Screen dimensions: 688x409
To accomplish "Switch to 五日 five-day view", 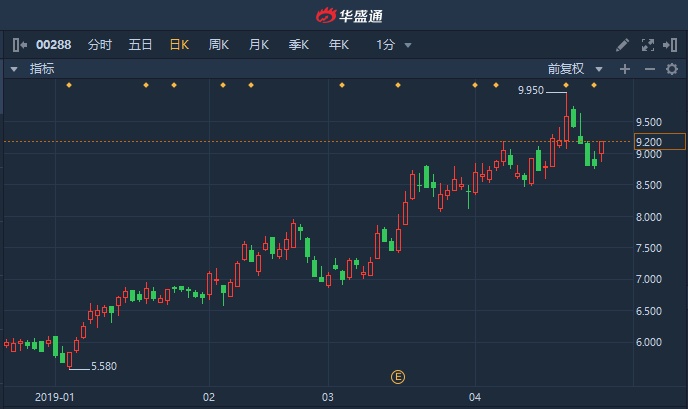I will (x=140, y=45).
